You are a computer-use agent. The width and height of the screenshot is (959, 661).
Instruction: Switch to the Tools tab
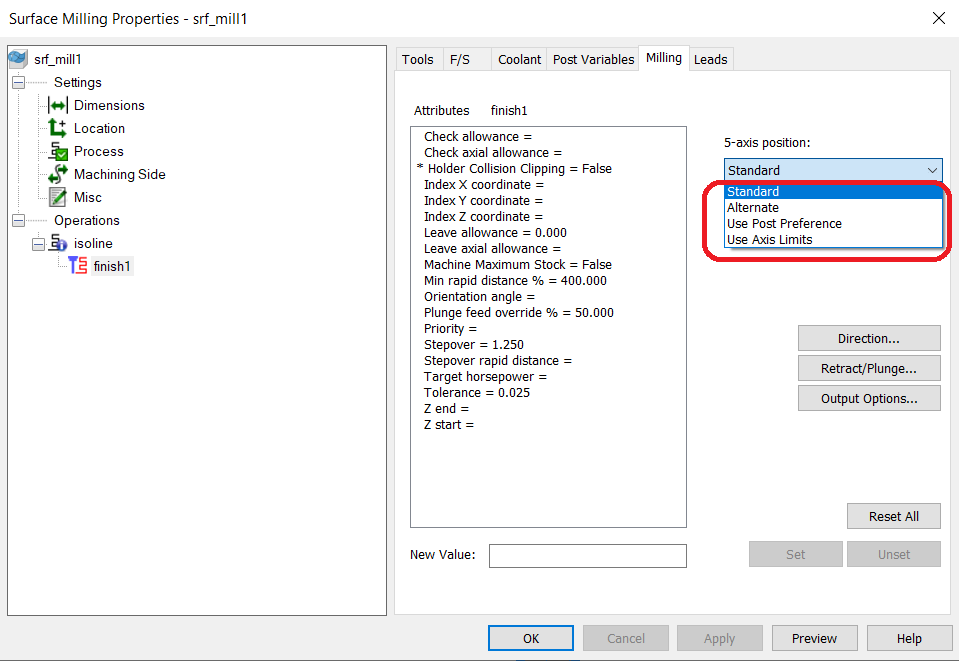pos(418,59)
